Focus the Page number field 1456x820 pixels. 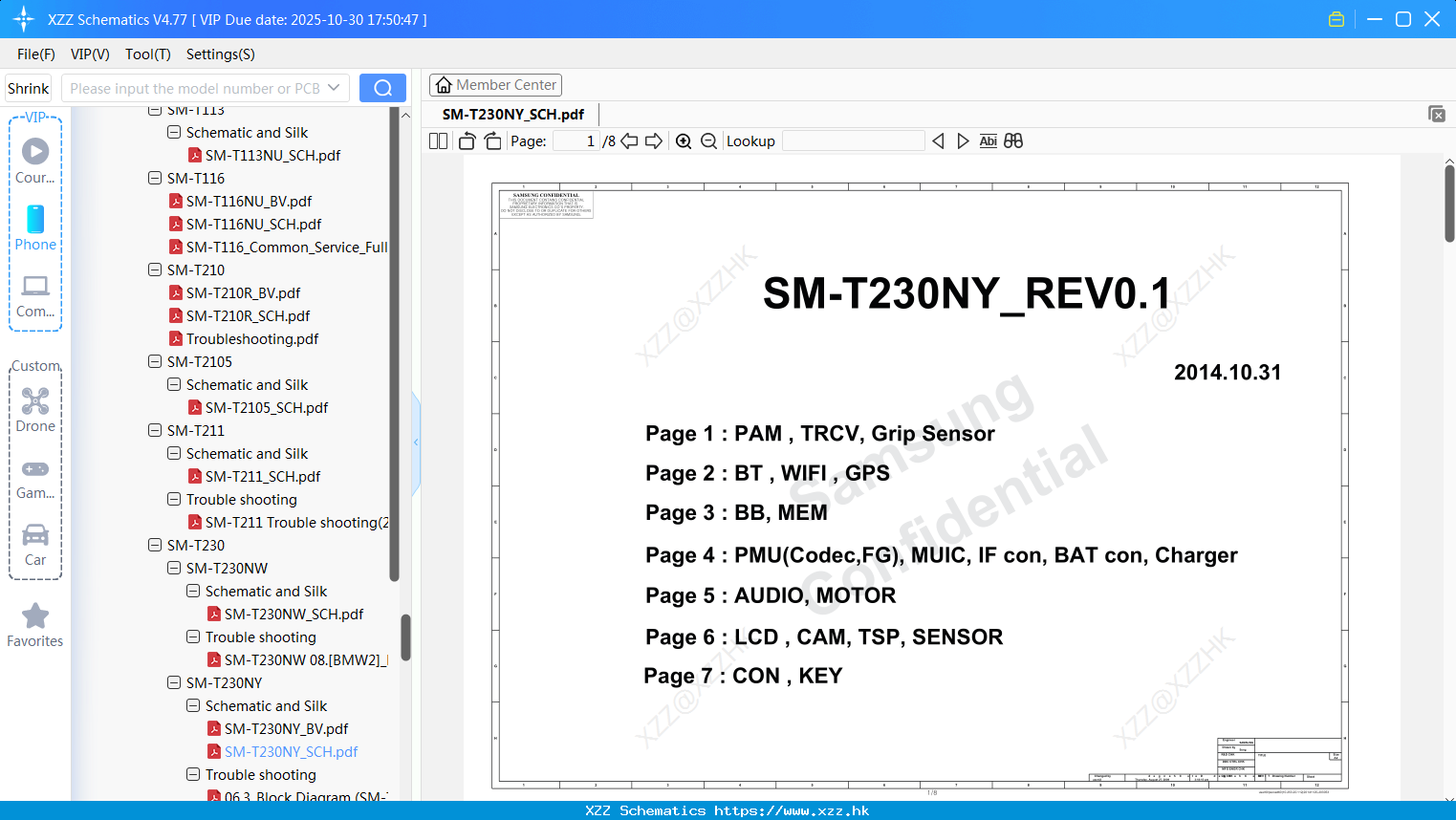(576, 141)
